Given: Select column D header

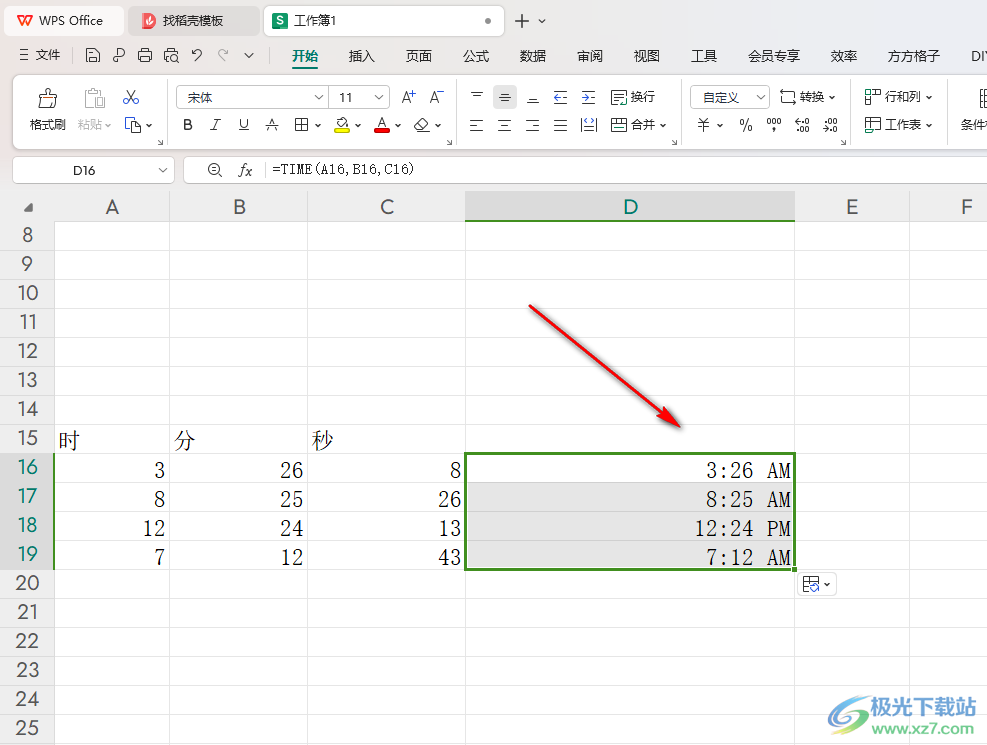Looking at the screenshot, I should point(630,206).
